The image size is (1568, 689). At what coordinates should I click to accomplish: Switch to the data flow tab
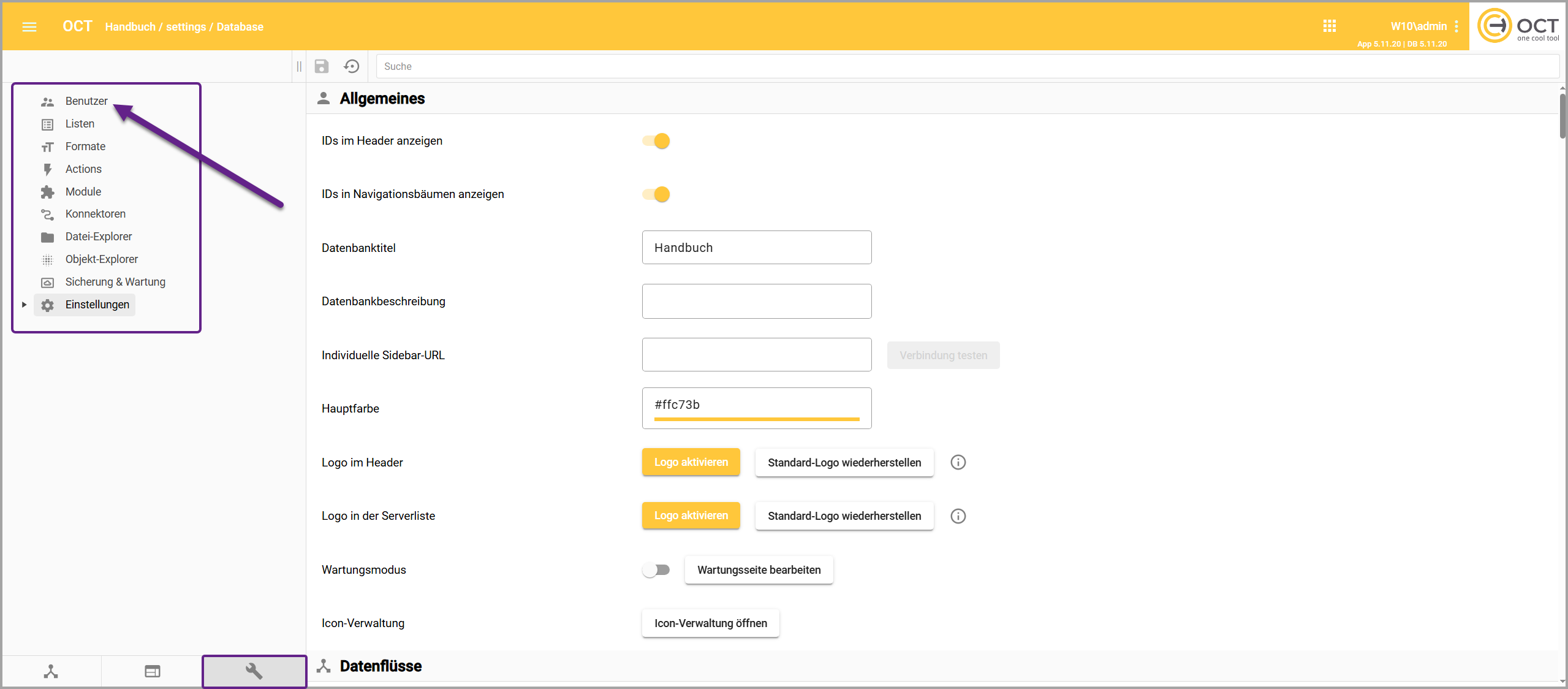[x=51, y=671]
